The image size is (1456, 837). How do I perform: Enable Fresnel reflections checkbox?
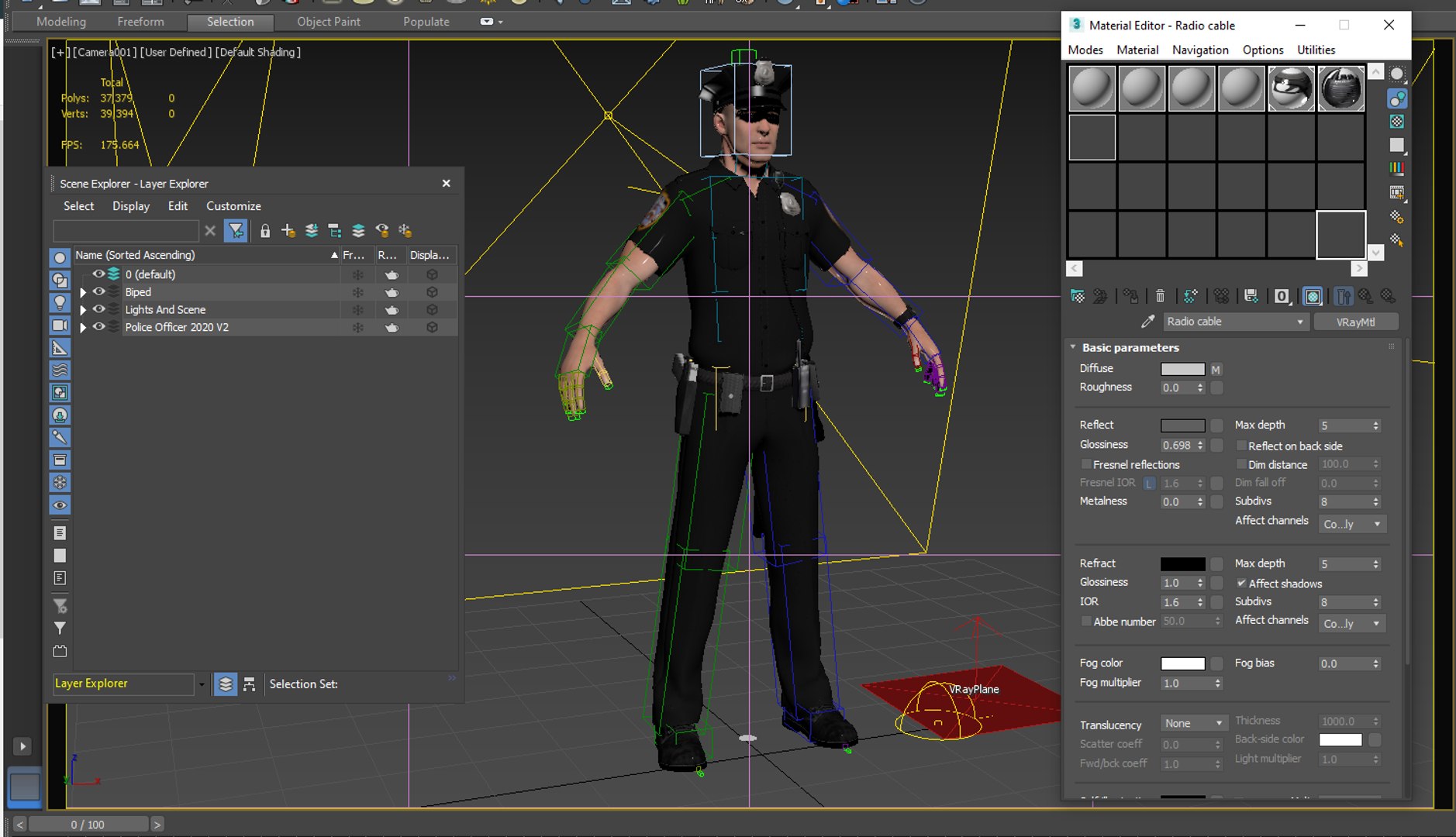1086,464
